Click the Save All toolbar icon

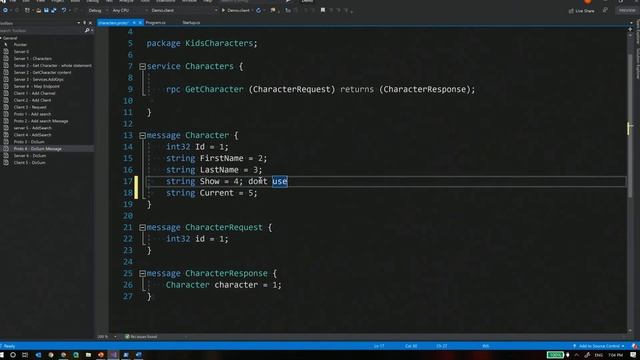[53, 10]
